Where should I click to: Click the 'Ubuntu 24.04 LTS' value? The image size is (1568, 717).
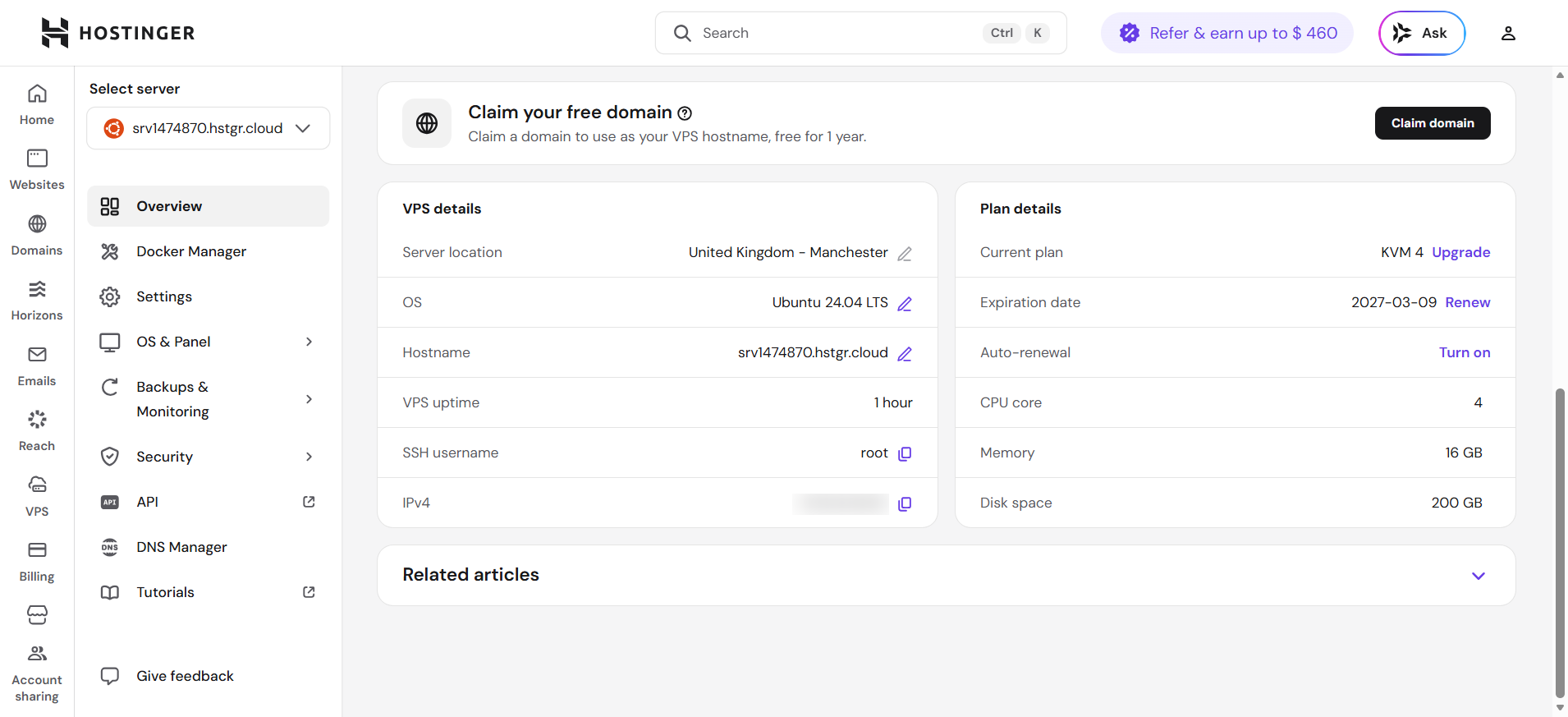(830, 302)
